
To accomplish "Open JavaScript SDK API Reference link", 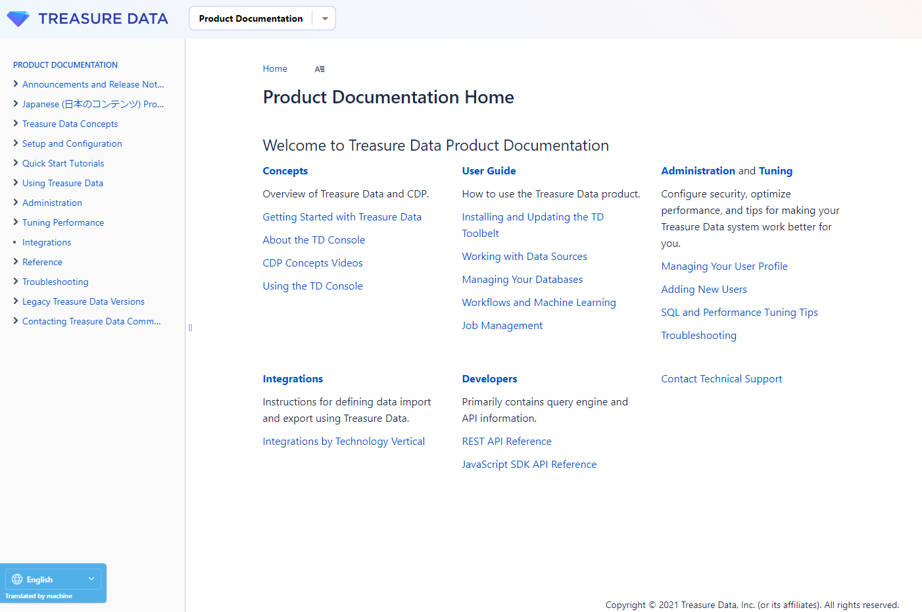I will tap(529, 464).
